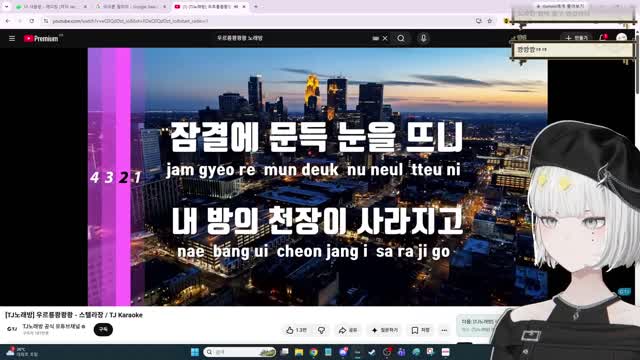Screen dimensions: 640x360
Task: Open the notifications bell
Action: (x=603, y=38)
